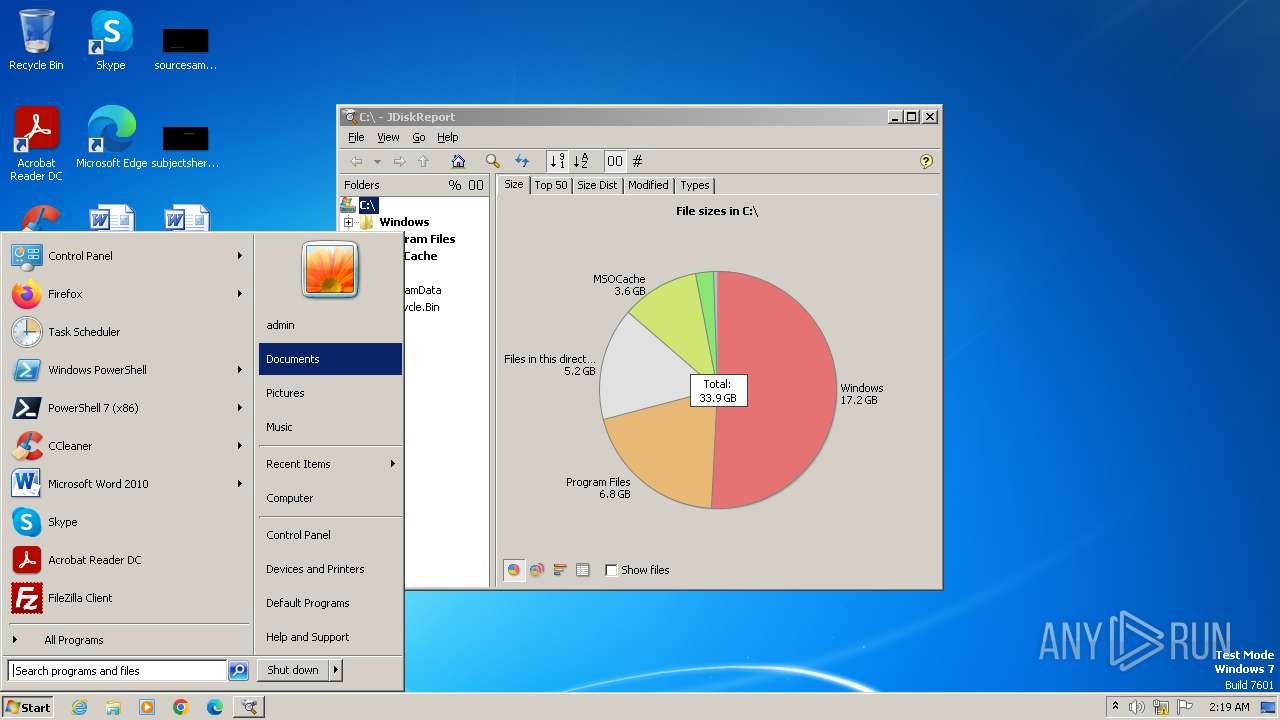Image resolution: width=1280 pixels, height=720 pixels.
Task: Click the Search programs and files field
Action: [117, 671]
